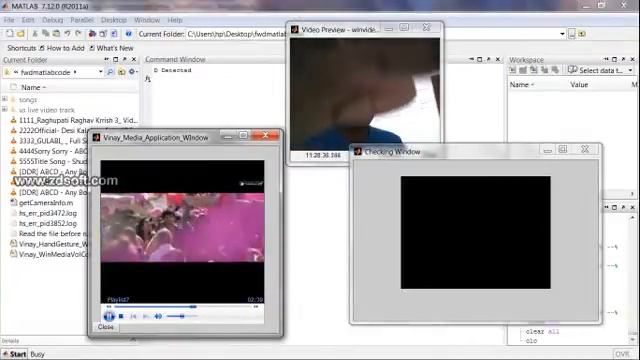Click the black display in Checking Window
Screen dimensions: 640x360
[476, 232]
